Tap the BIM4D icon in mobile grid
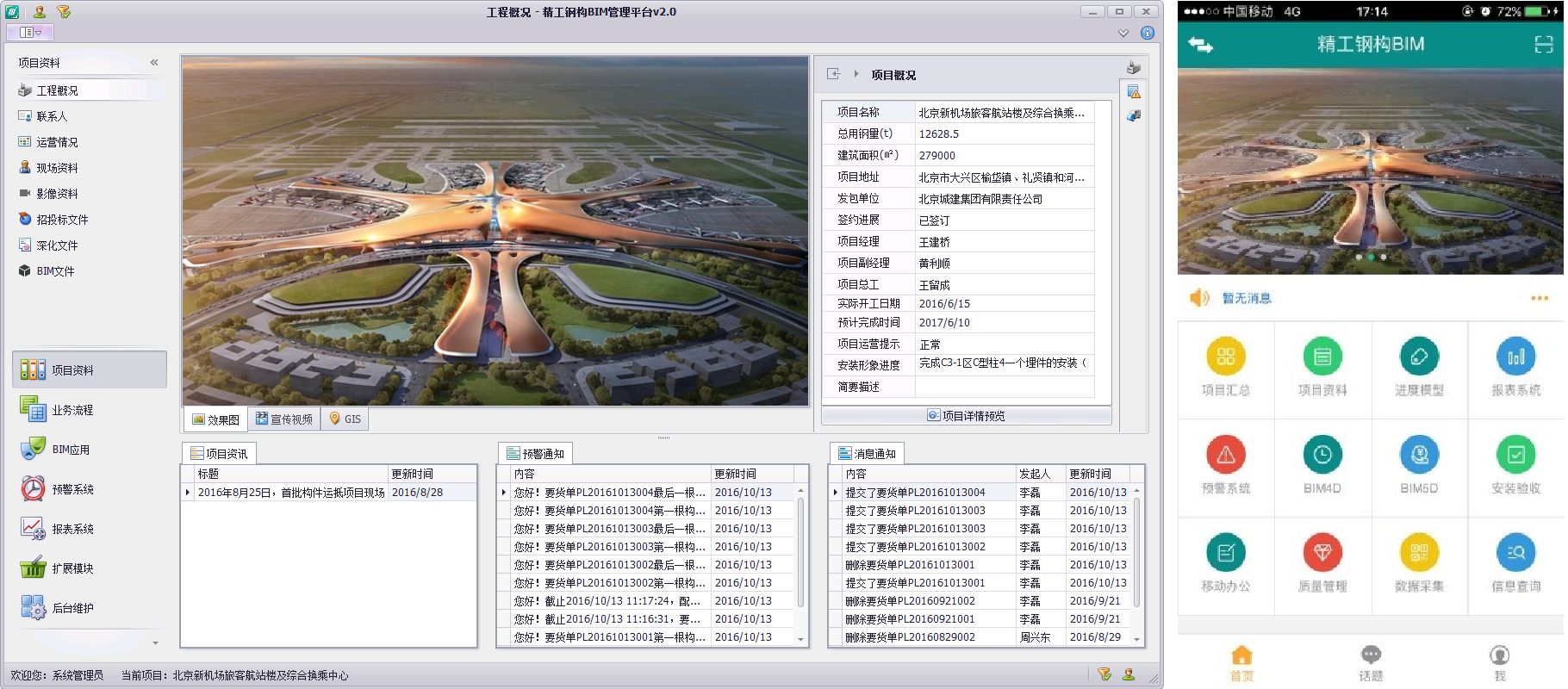The width and height of the screenshot is (1568, 689). (x=1322, y=455)
